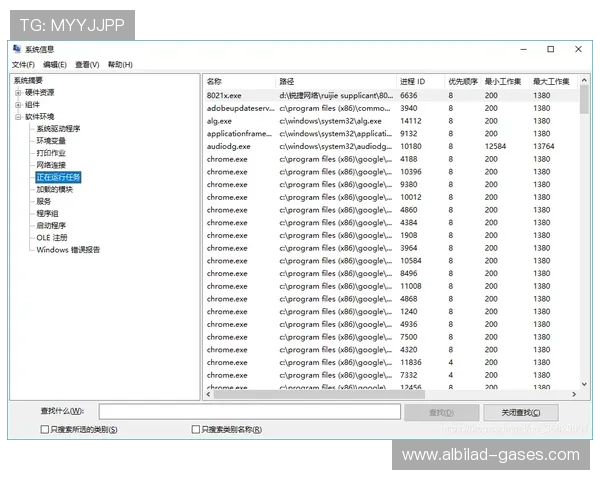This screenshot has width=600, height=480.
Task: Click into the 查找什么 search field
Action: coord(248,412)
